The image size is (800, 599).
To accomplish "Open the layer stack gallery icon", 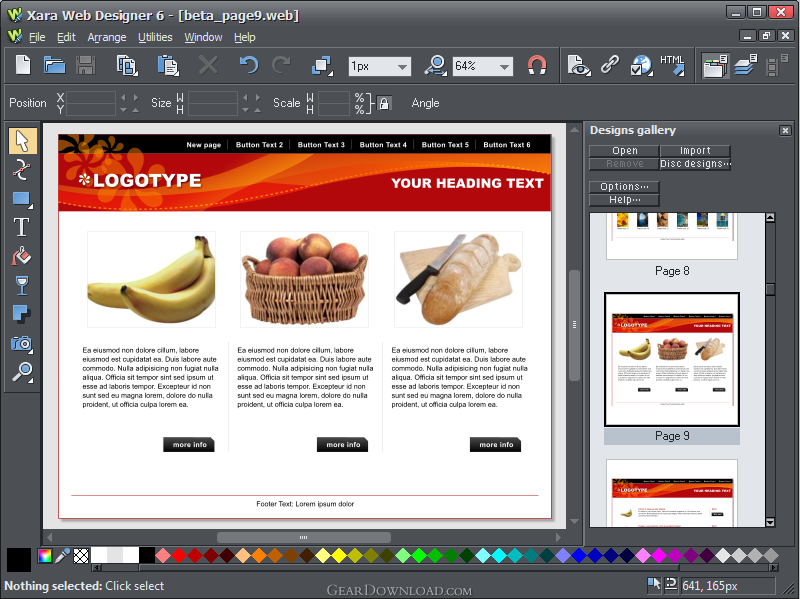I will click(746, 66).
